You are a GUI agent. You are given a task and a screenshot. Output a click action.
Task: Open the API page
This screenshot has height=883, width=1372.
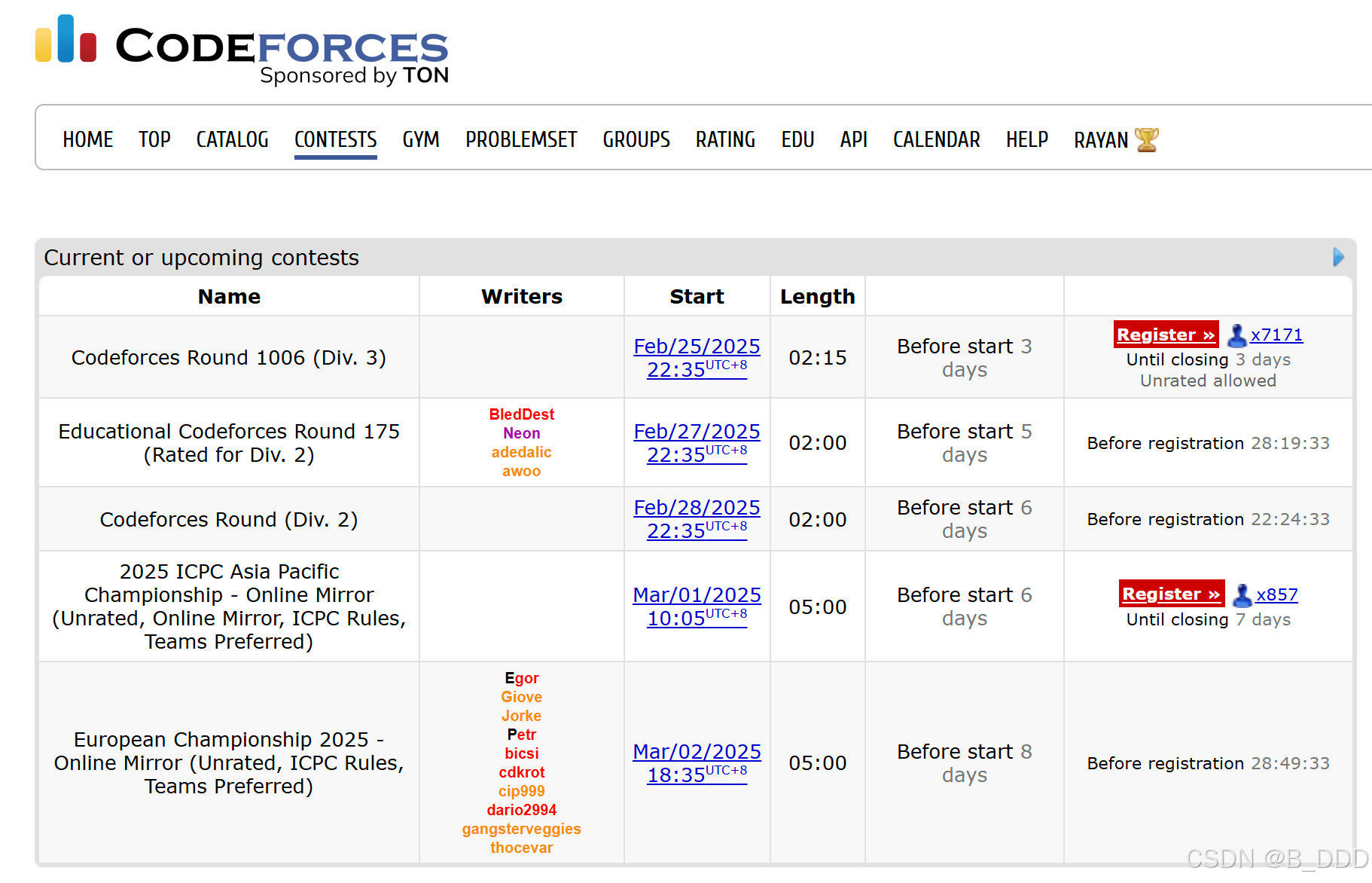pos(854,139)
